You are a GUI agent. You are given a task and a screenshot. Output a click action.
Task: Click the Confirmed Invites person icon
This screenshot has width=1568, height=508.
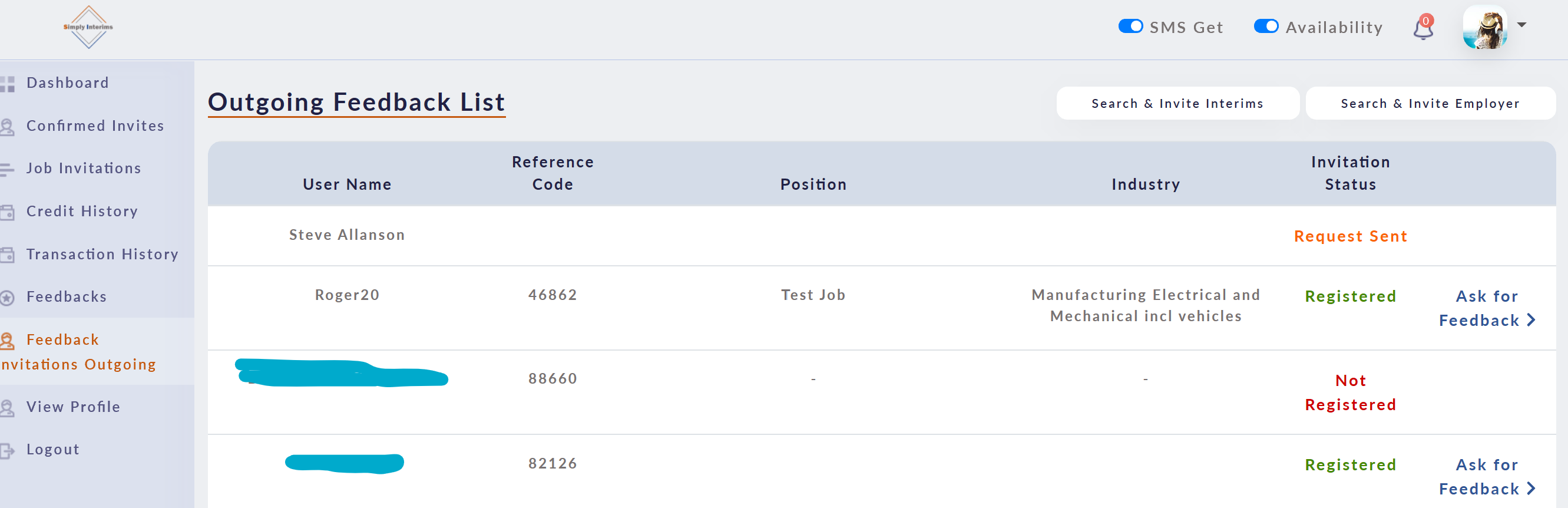[x=7, y=127]
